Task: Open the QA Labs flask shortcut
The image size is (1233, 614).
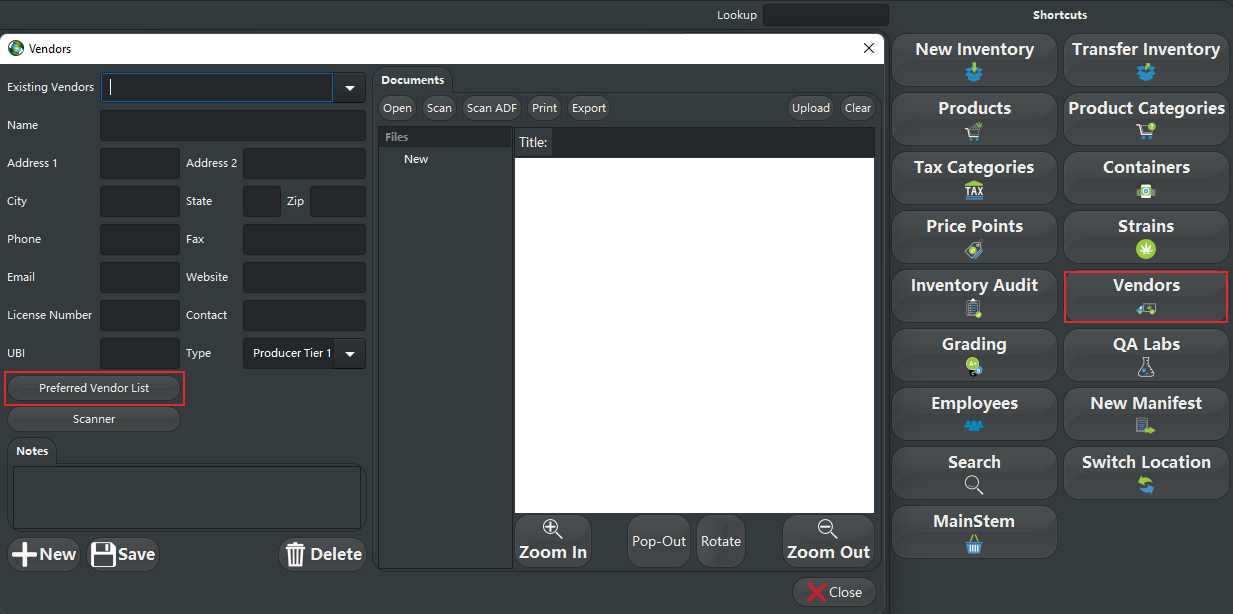Action: (x=1145, y=354)
